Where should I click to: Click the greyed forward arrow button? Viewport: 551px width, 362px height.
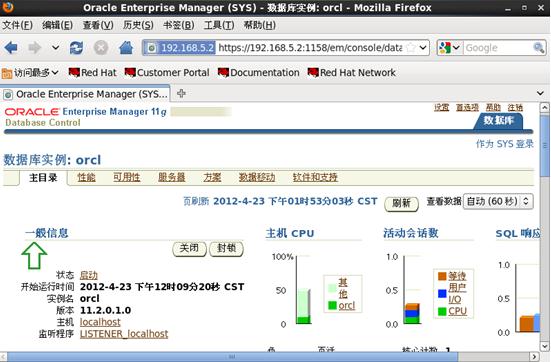tap(34, 47)
